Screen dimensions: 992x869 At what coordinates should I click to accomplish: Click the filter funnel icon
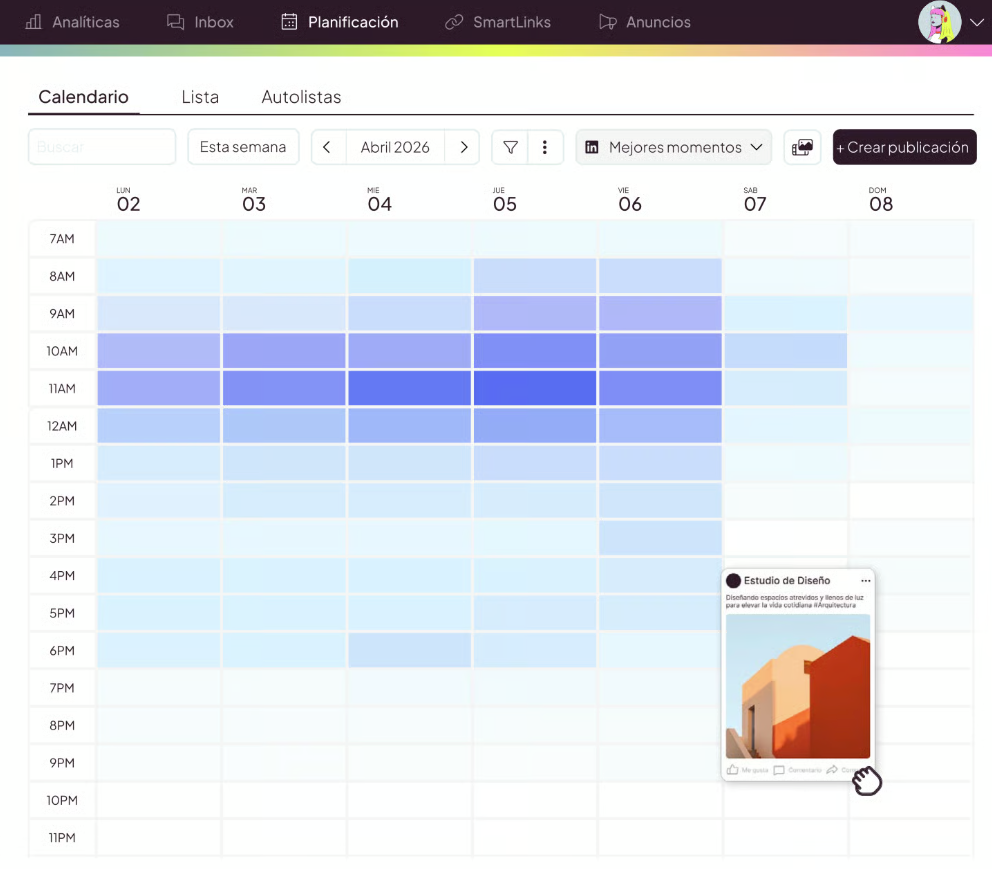tap(510, 147)
